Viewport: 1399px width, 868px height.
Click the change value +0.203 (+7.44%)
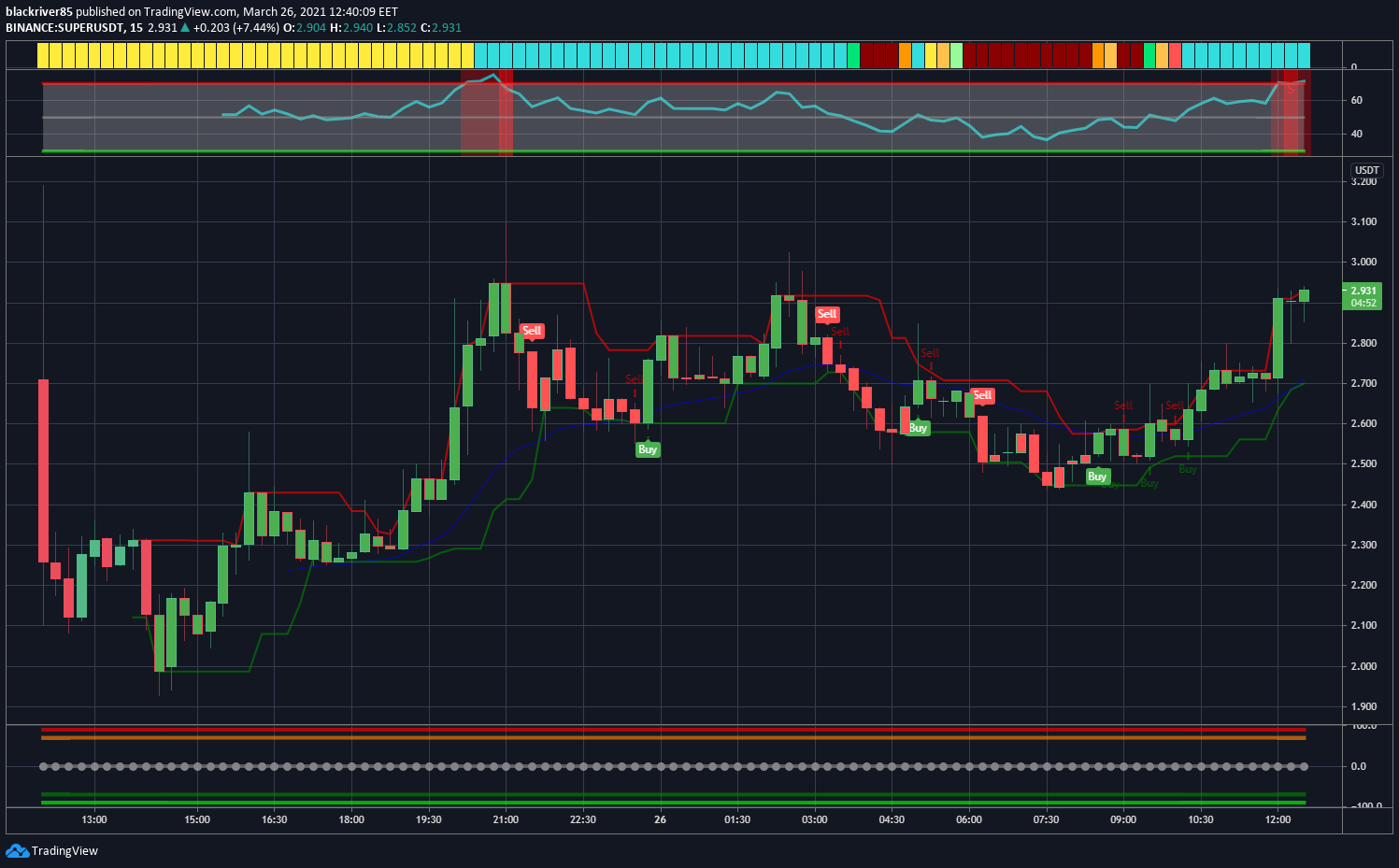point(236,27)
